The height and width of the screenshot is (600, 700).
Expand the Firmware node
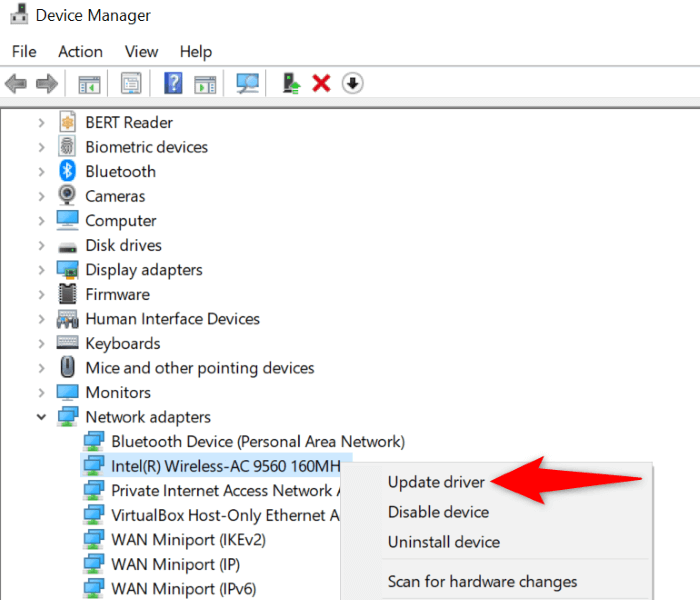point(41,294)
